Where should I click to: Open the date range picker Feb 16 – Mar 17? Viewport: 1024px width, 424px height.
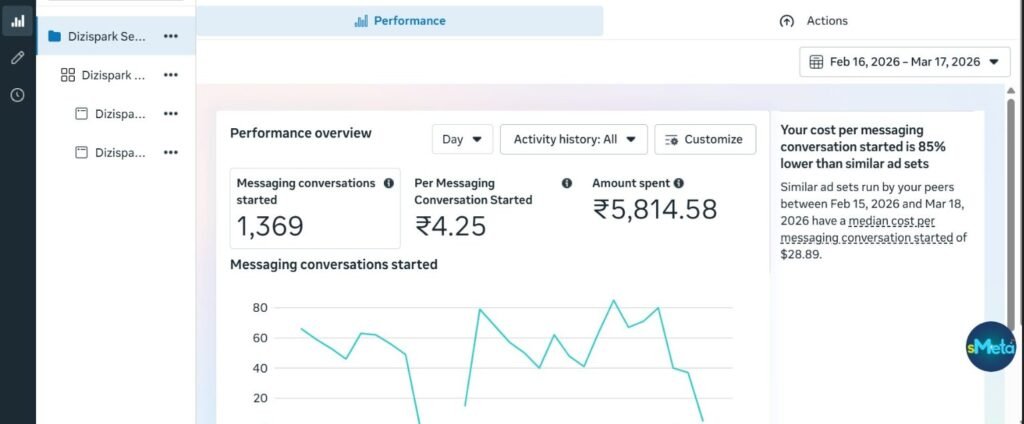tap(904, 62)
